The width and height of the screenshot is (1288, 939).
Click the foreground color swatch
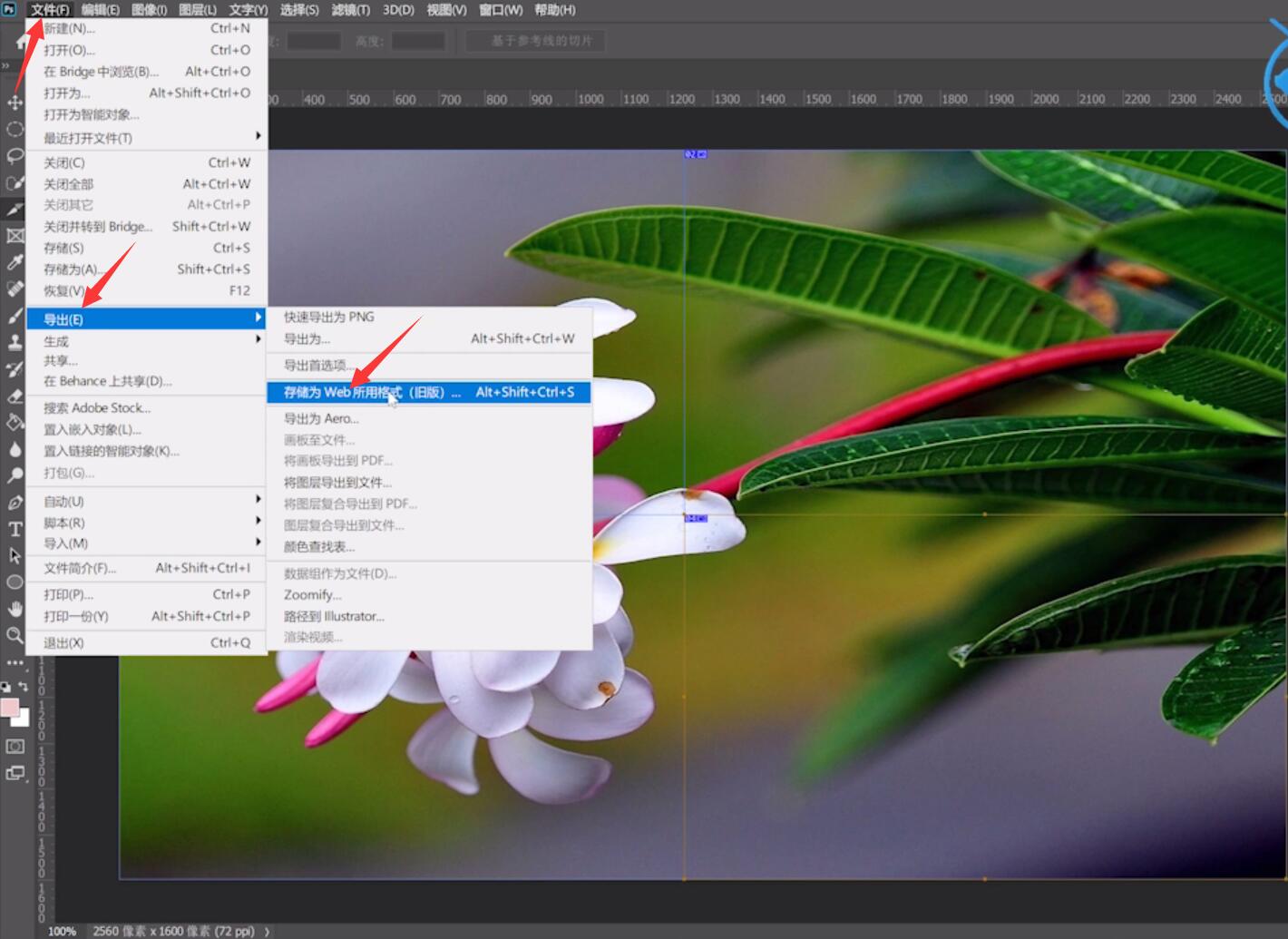tap(9, 707)
